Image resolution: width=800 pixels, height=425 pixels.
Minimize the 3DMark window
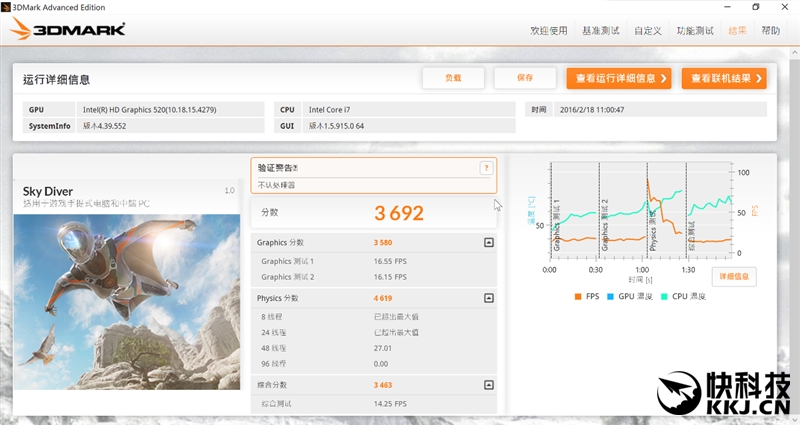[728, 7]
